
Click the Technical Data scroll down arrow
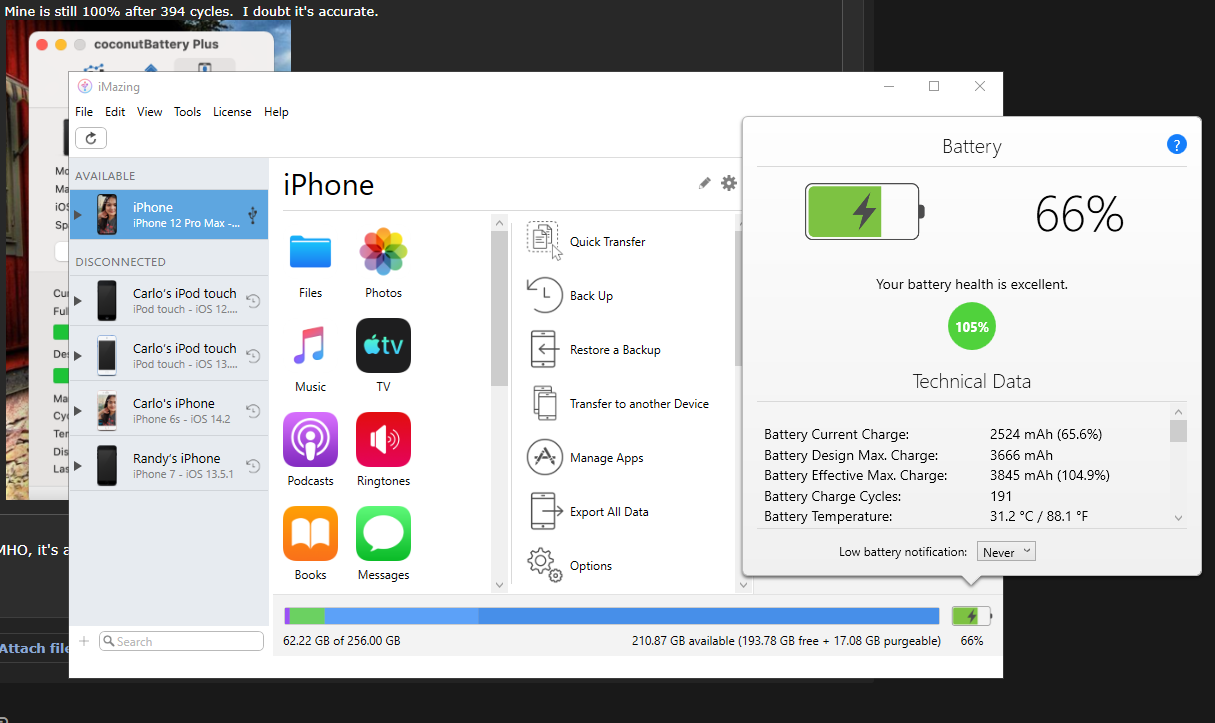point(1178,518)
